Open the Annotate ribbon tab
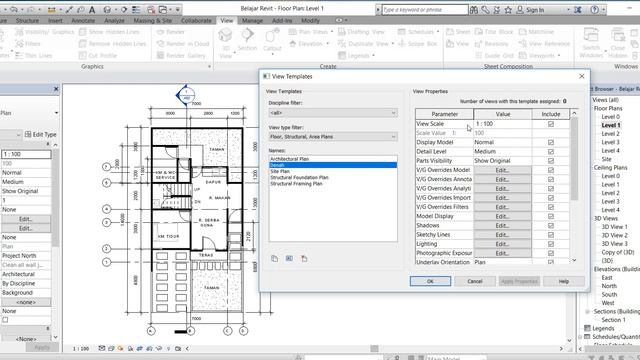Image resolution: width=640 pixels, height=360 pixels. click(x=83, y=20)
